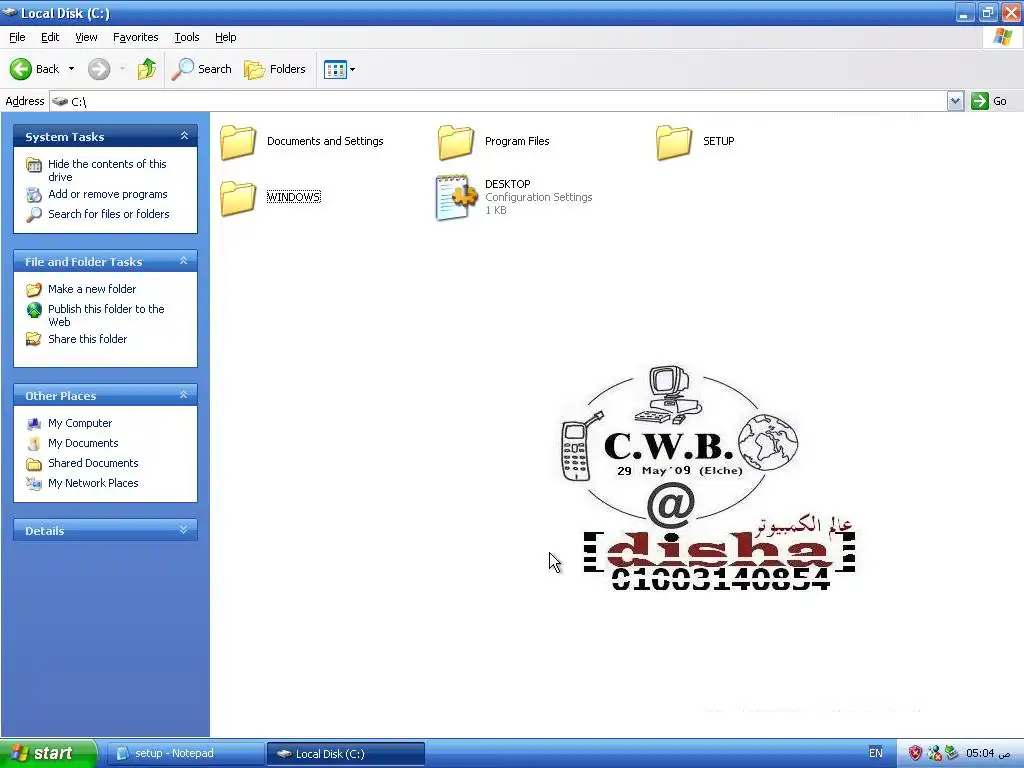The image size is (1024, 768).
Task: Go back with the green Back arrow
Action: [x=21, y=69]
